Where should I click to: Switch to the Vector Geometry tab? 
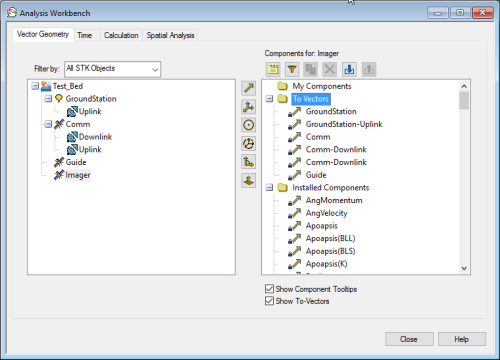coord(43,34)
